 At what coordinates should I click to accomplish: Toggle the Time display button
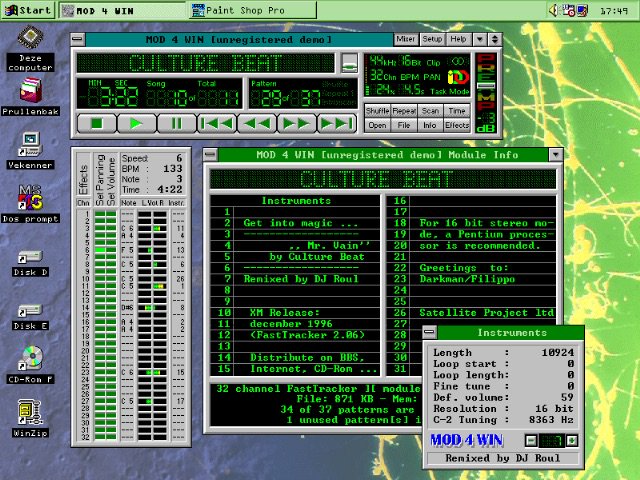457,111
